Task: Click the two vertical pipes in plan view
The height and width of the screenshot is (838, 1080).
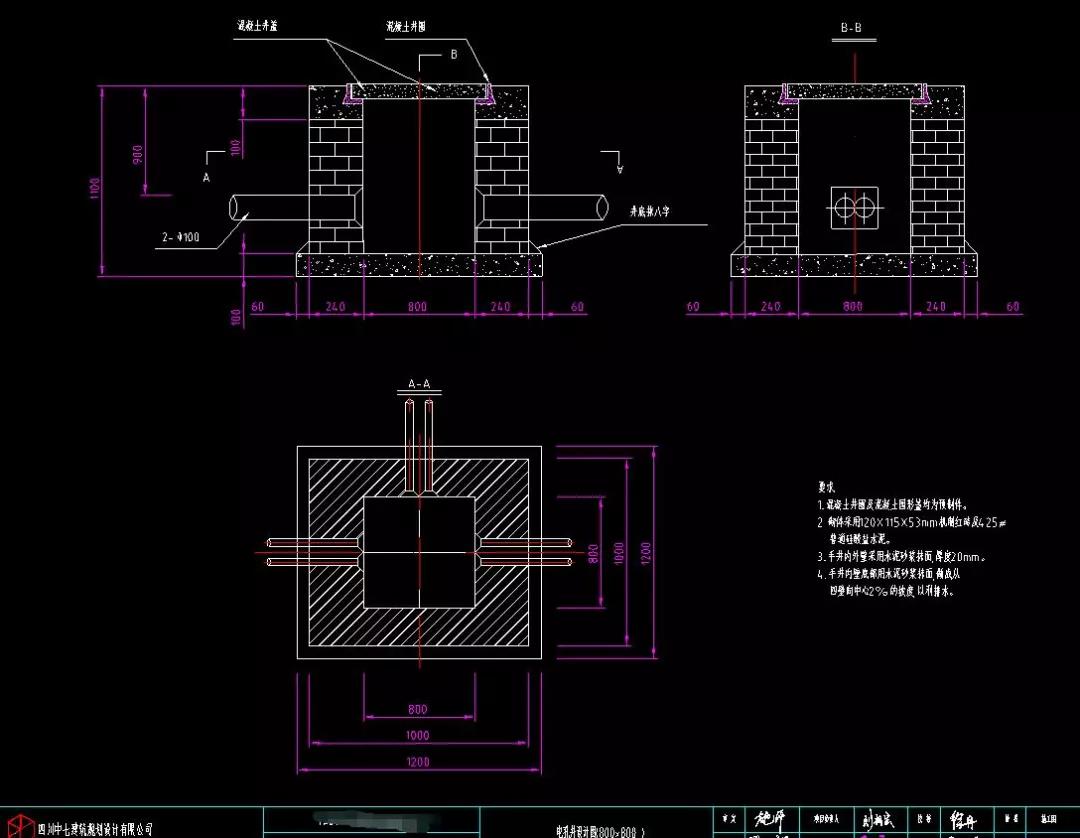Action: (x=419, y=442)
